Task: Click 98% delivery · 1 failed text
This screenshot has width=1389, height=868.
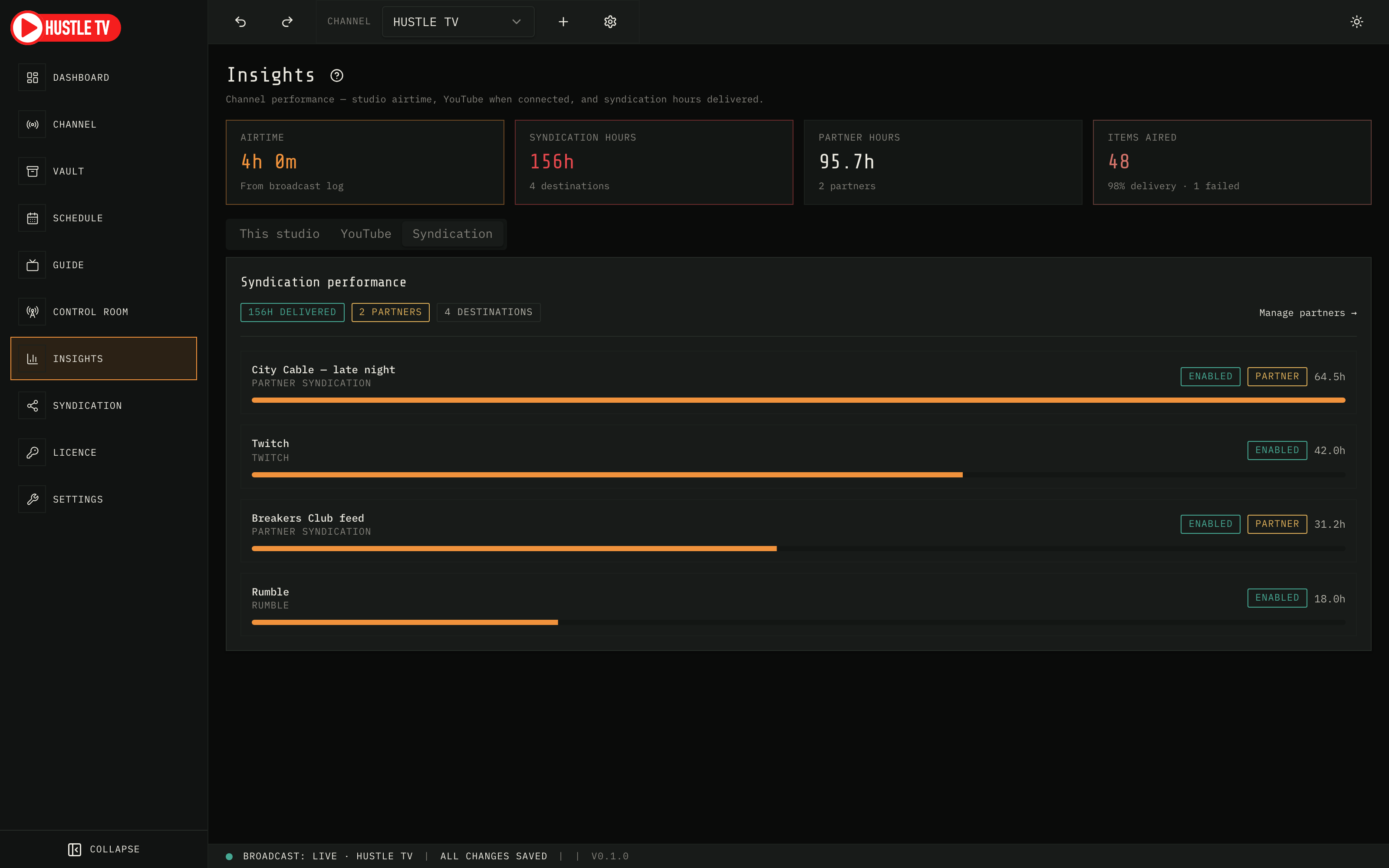Action: [1173, 186]
